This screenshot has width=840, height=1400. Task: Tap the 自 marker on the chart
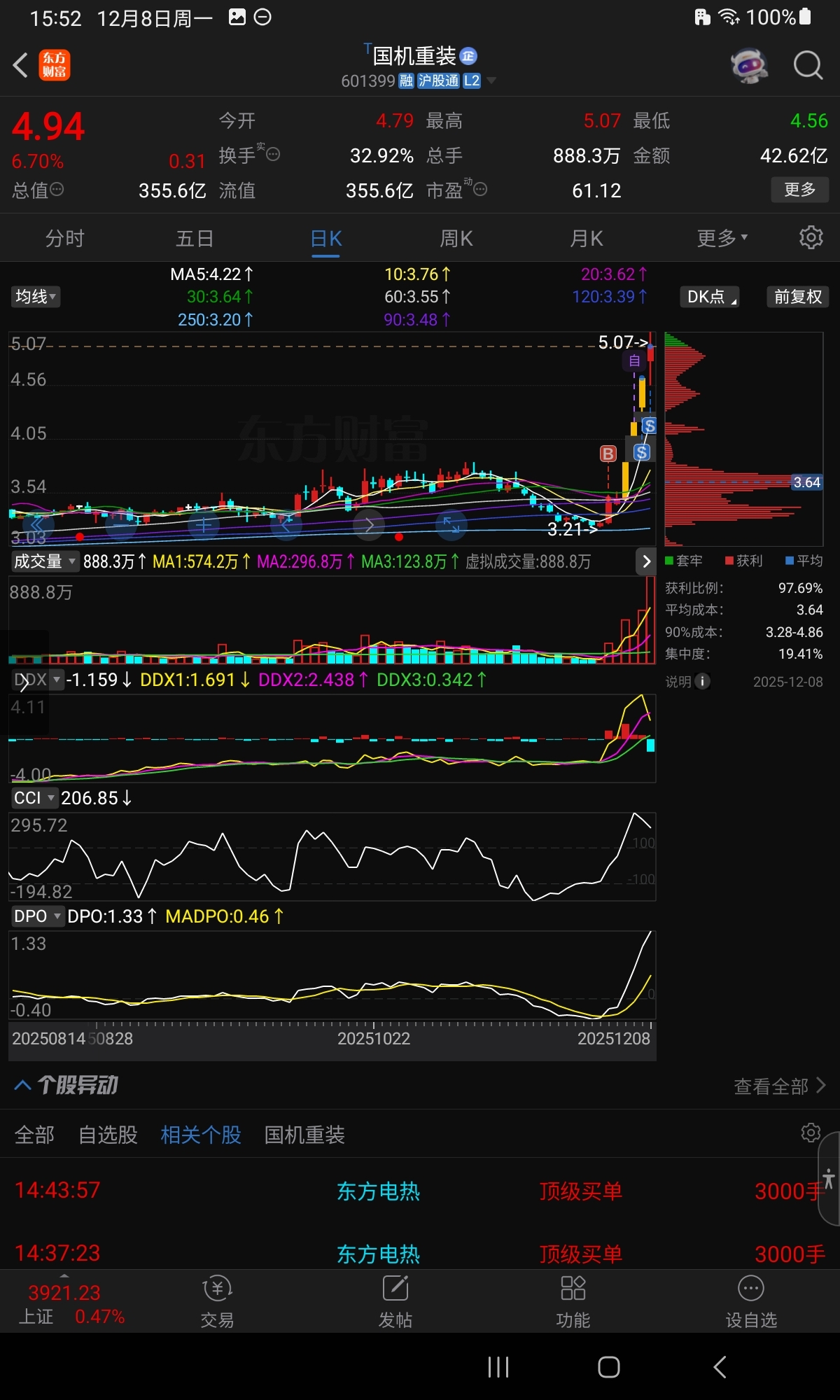pyautogui.click(x=633, y=360)
